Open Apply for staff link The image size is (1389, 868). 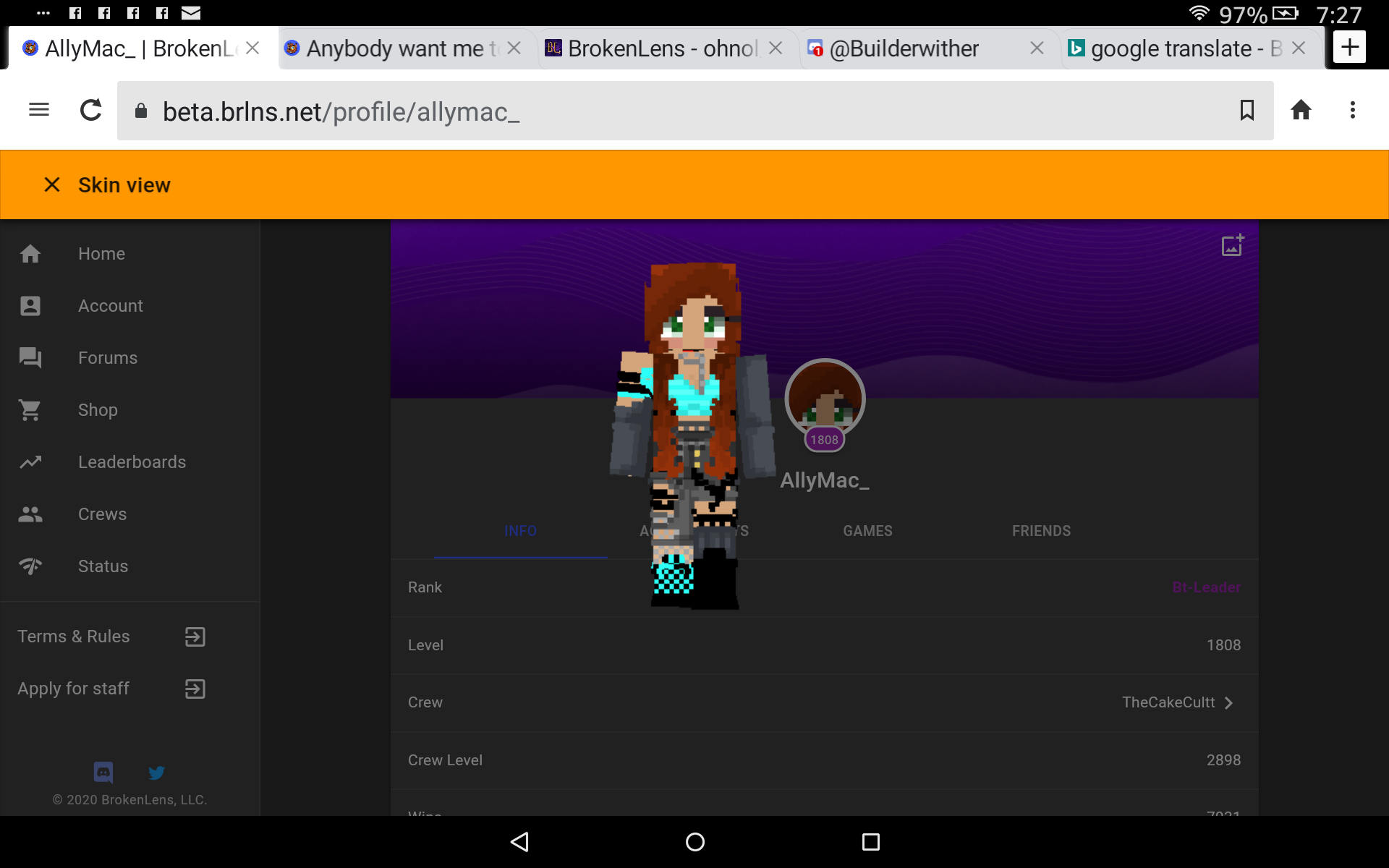74,689
